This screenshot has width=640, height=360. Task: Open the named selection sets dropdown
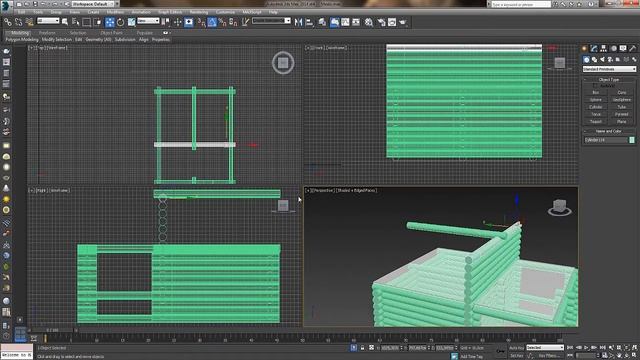pos(271,20)
